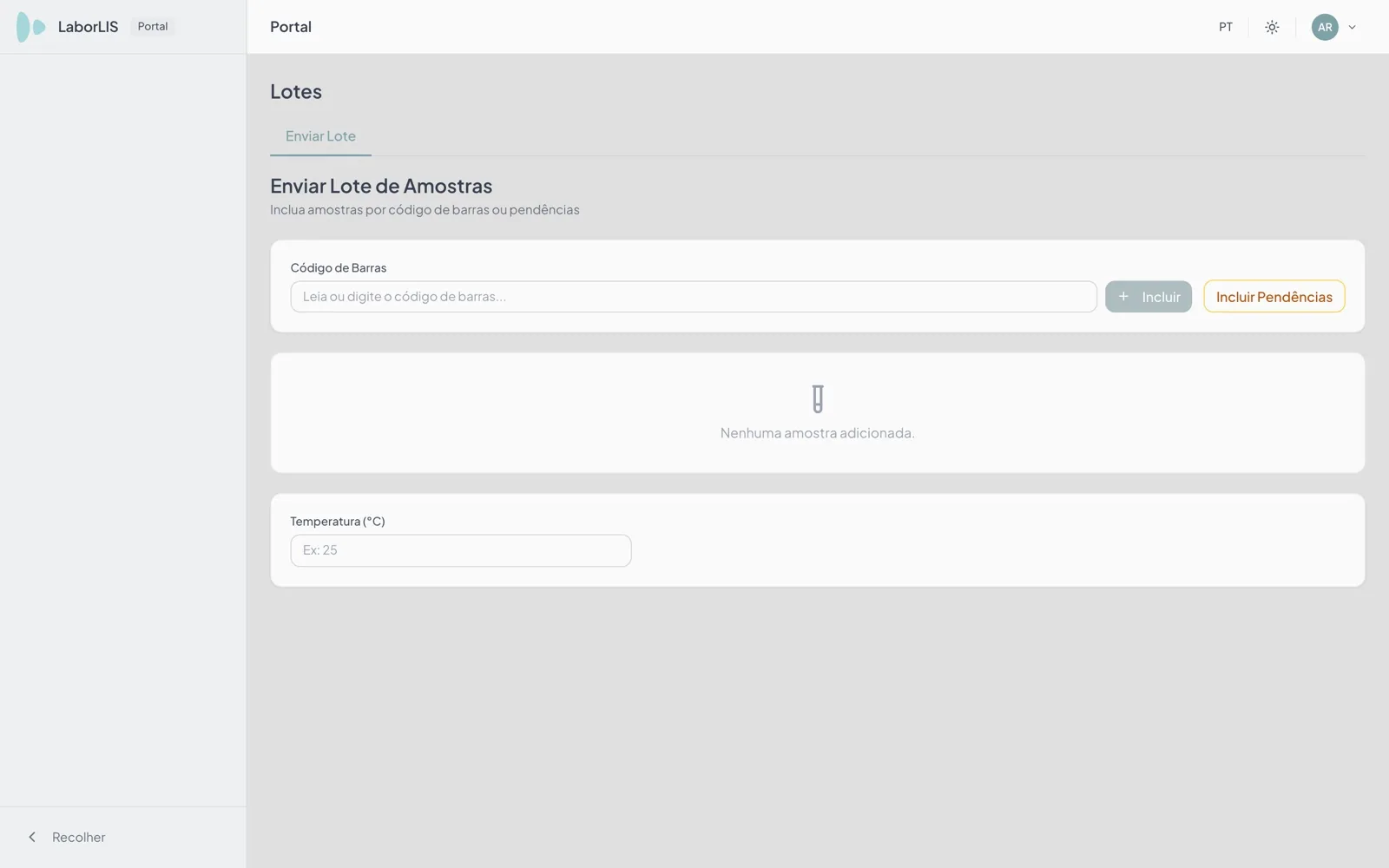The width and height of the screenshot is (1389, 868).
Task: Focus the Código de Barras input
Action: coord(694,297)
